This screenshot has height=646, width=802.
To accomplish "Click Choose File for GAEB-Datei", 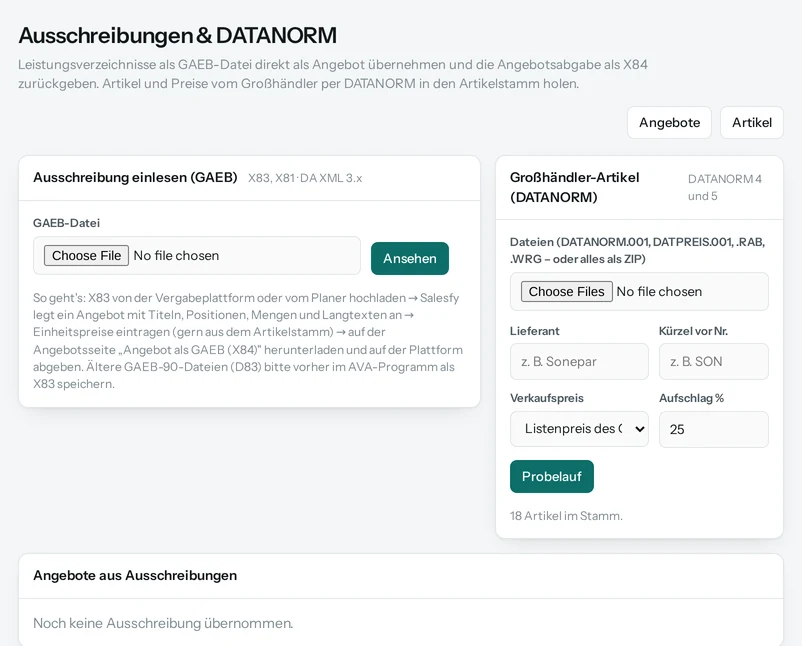I will pos(86,256).
